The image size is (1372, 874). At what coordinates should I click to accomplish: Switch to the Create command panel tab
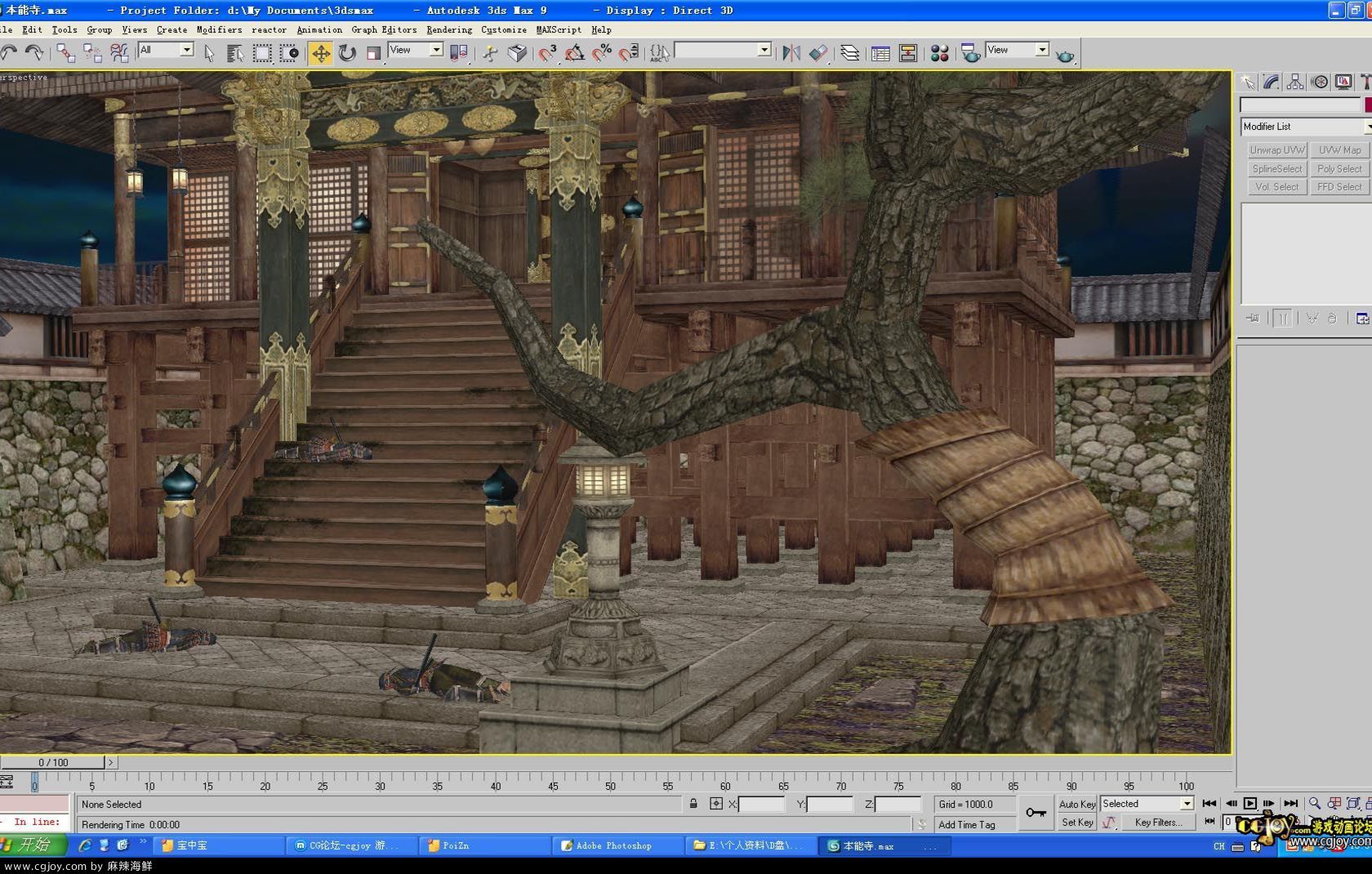pos(1248,82)
